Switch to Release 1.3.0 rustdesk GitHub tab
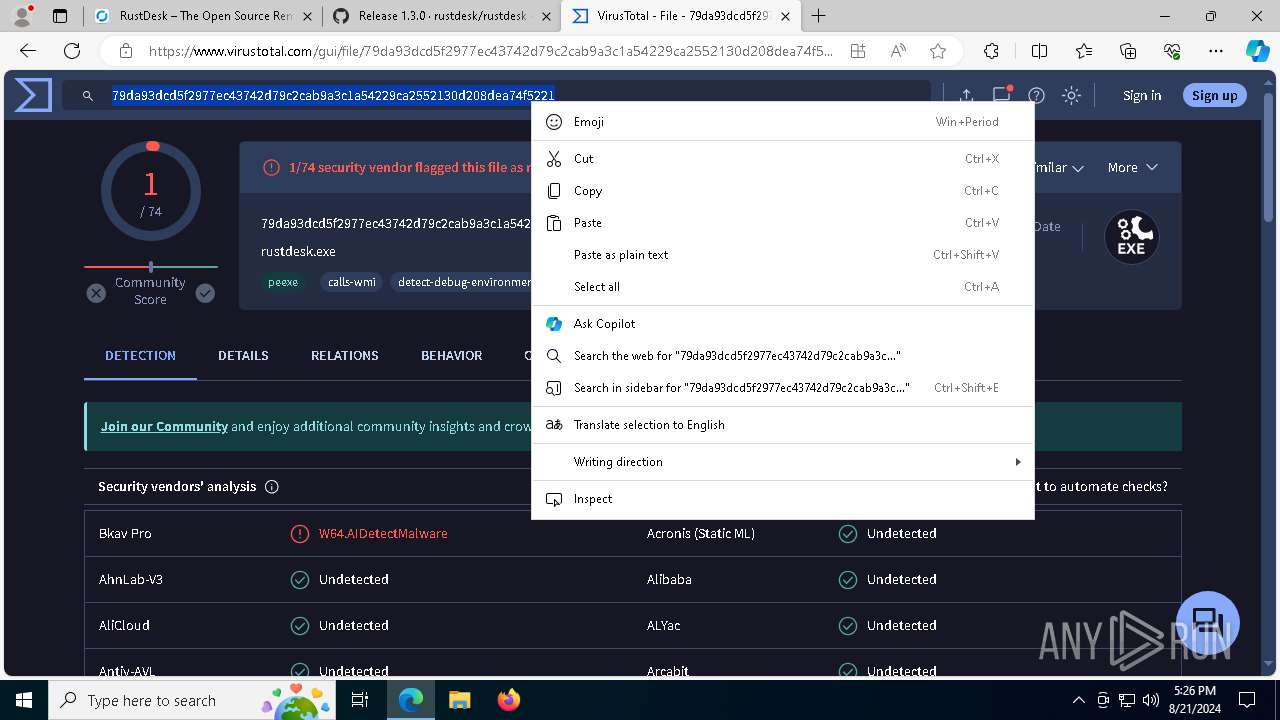 tap(443, 16)
